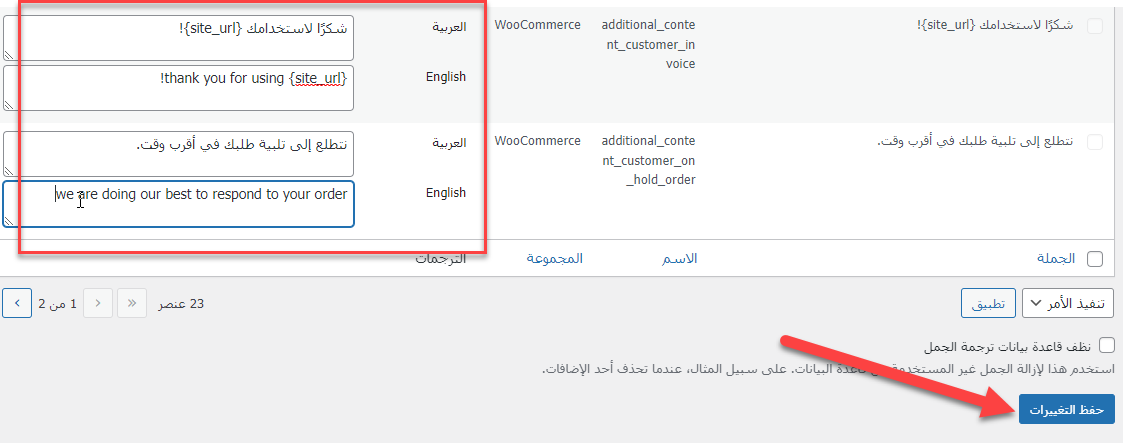This screenshot has width=1123, height=443.
Task: Click resize handle of the site_url English textarea
Action: [x=9, y=105]
